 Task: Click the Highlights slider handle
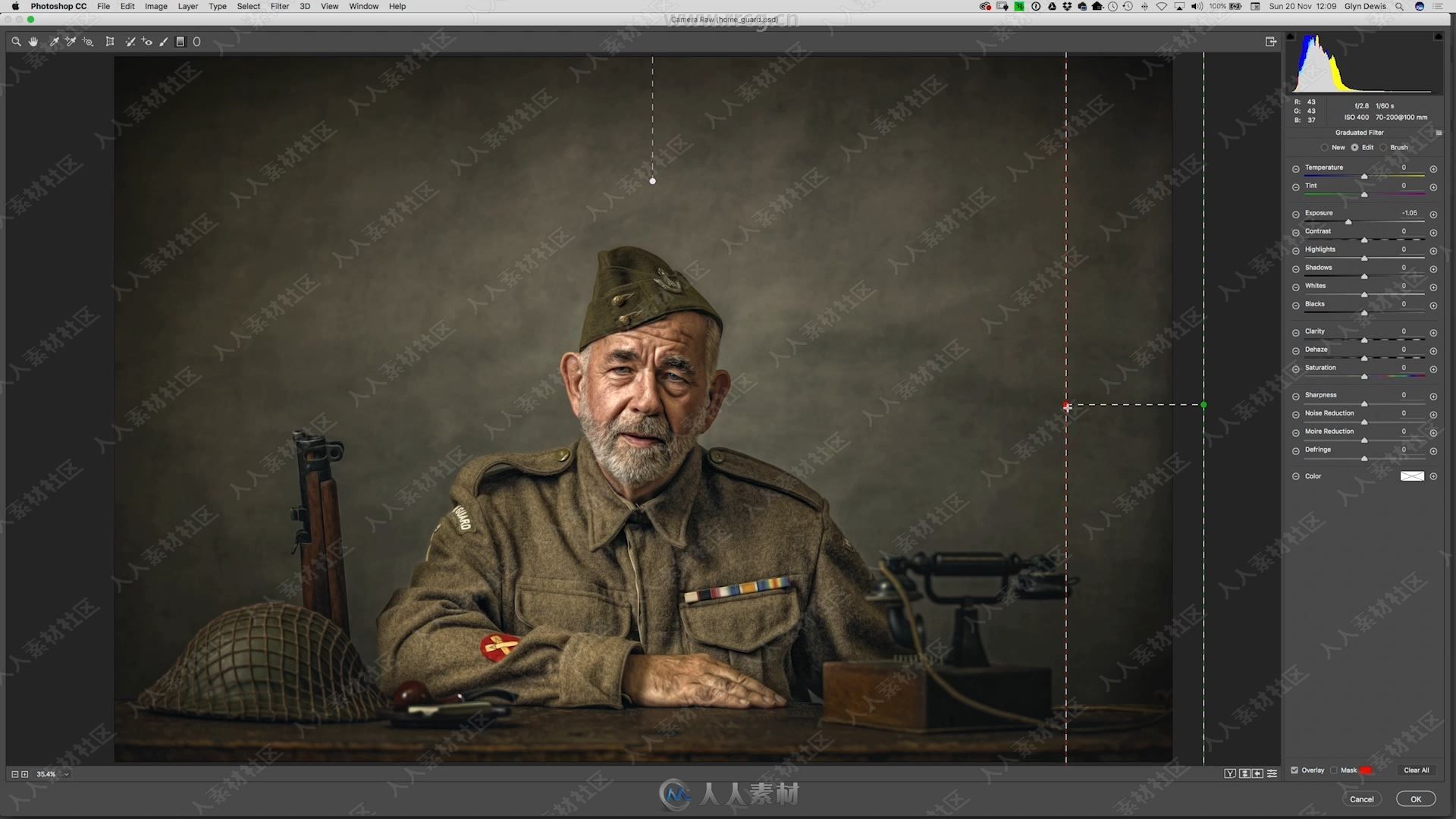1364,259
